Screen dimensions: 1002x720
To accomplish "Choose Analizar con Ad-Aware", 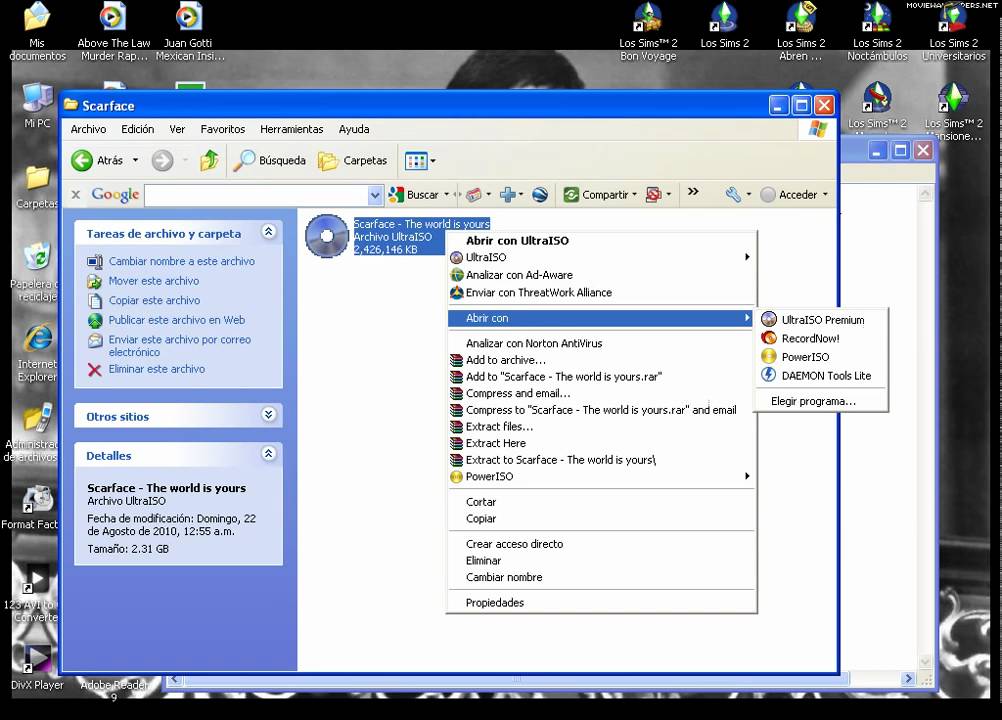I will click(601, 275).
